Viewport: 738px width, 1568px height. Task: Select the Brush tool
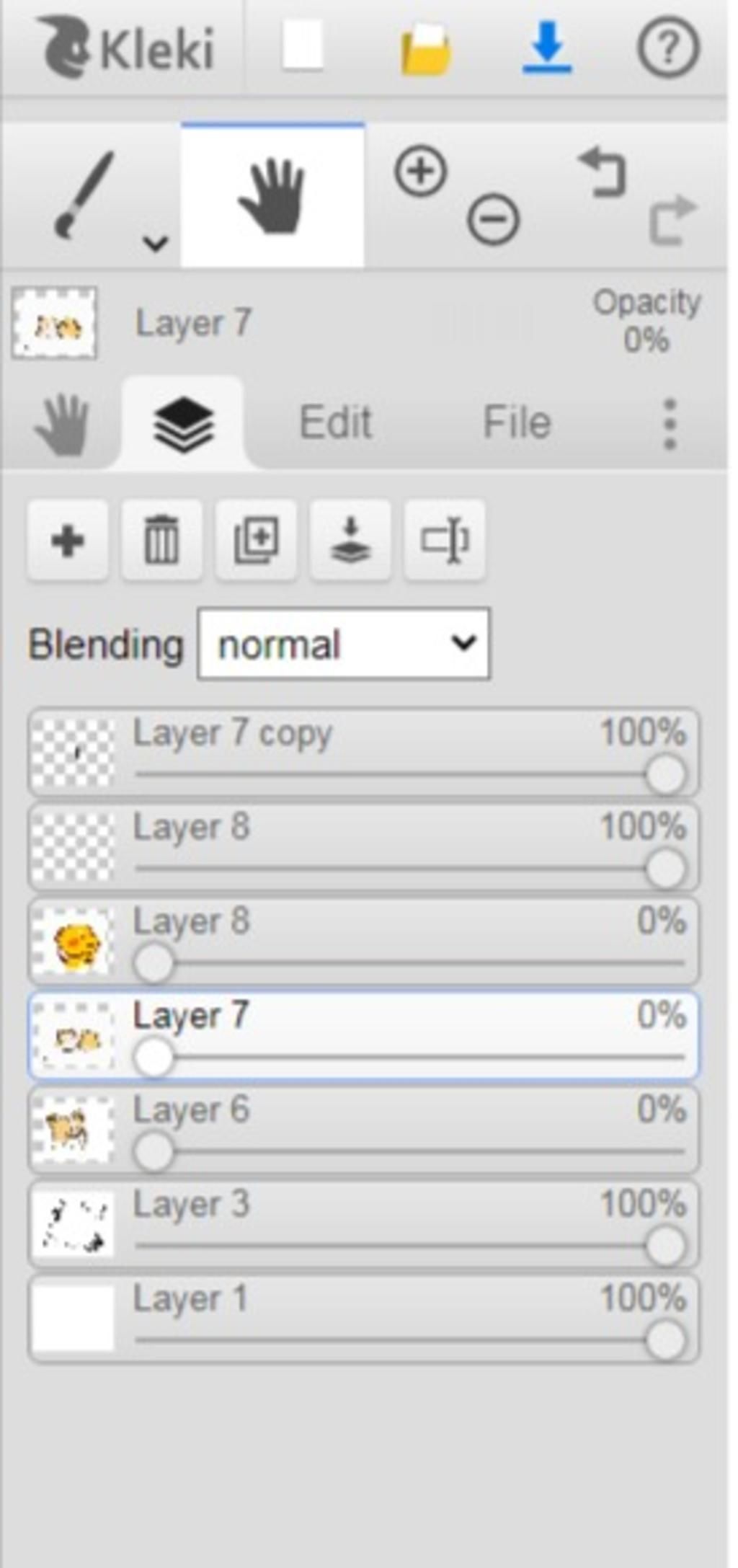click(x=84, y=195)
